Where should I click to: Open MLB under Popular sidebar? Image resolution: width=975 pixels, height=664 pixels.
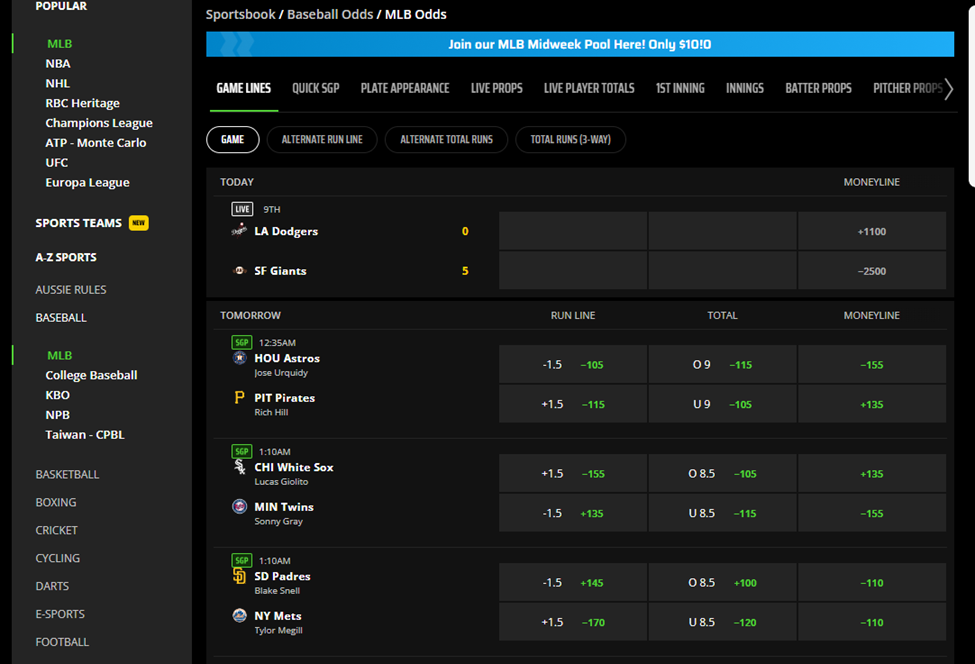pyautogui.click(x=60, y=44)
